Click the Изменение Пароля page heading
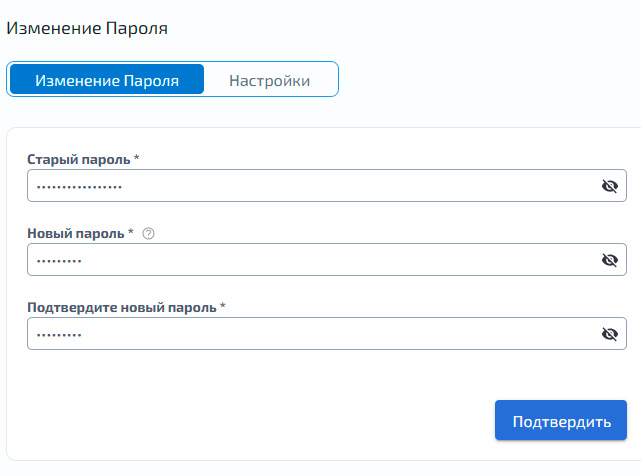The image size is (641, 476). (x=87, y=29)
